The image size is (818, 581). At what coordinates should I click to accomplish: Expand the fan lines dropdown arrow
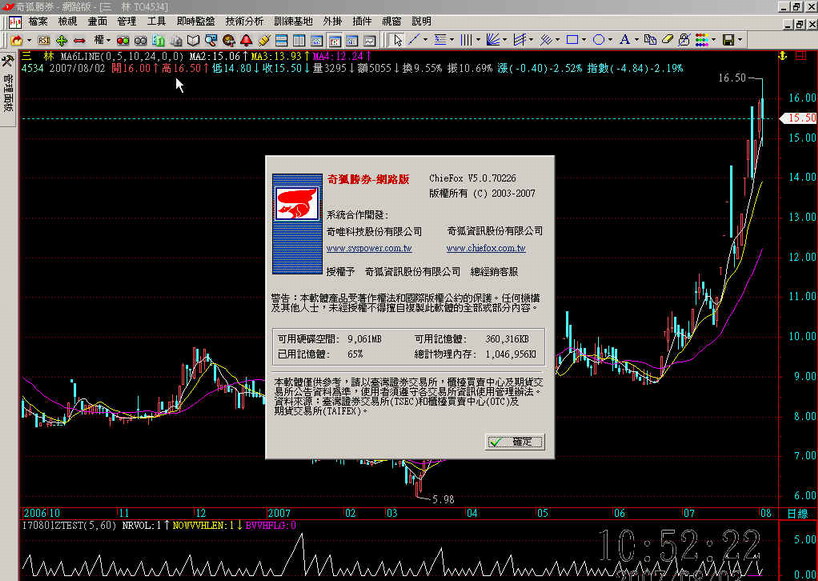point(504,40)
